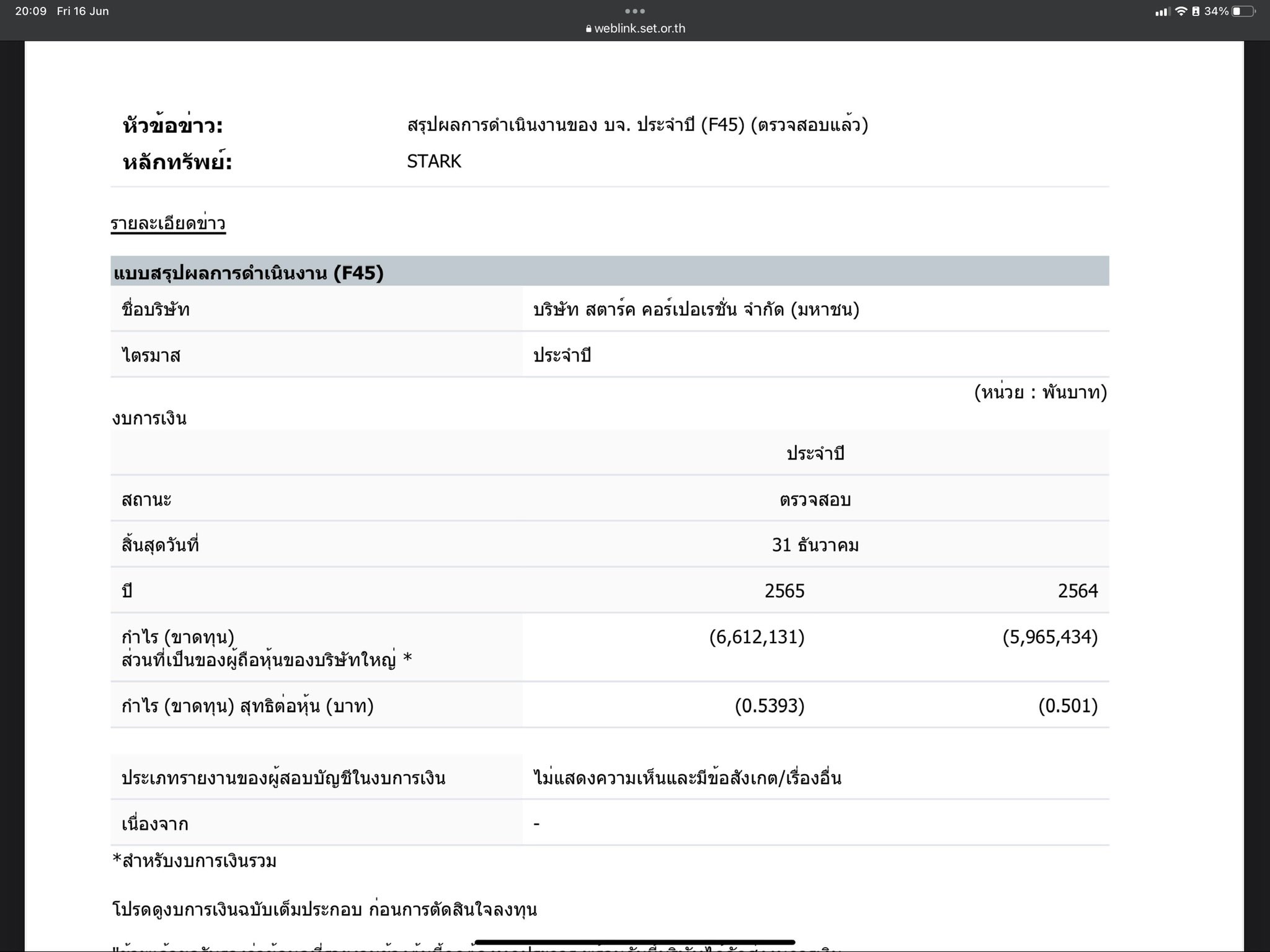Click the ไม่แสดงความเห็นและมีข้อสังเกต/เรื่องอื่น auditor opinion
This screenshot has width=1270, height=952.
tap(687, 778)
